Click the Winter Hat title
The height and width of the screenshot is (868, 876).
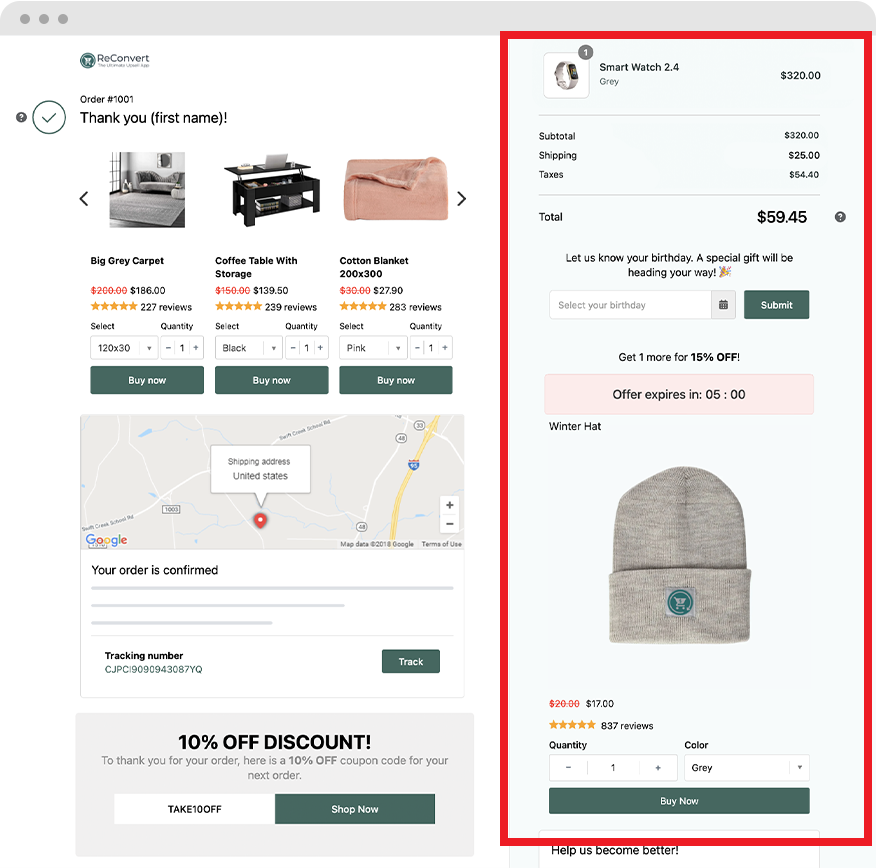click(x=575, y=426)
